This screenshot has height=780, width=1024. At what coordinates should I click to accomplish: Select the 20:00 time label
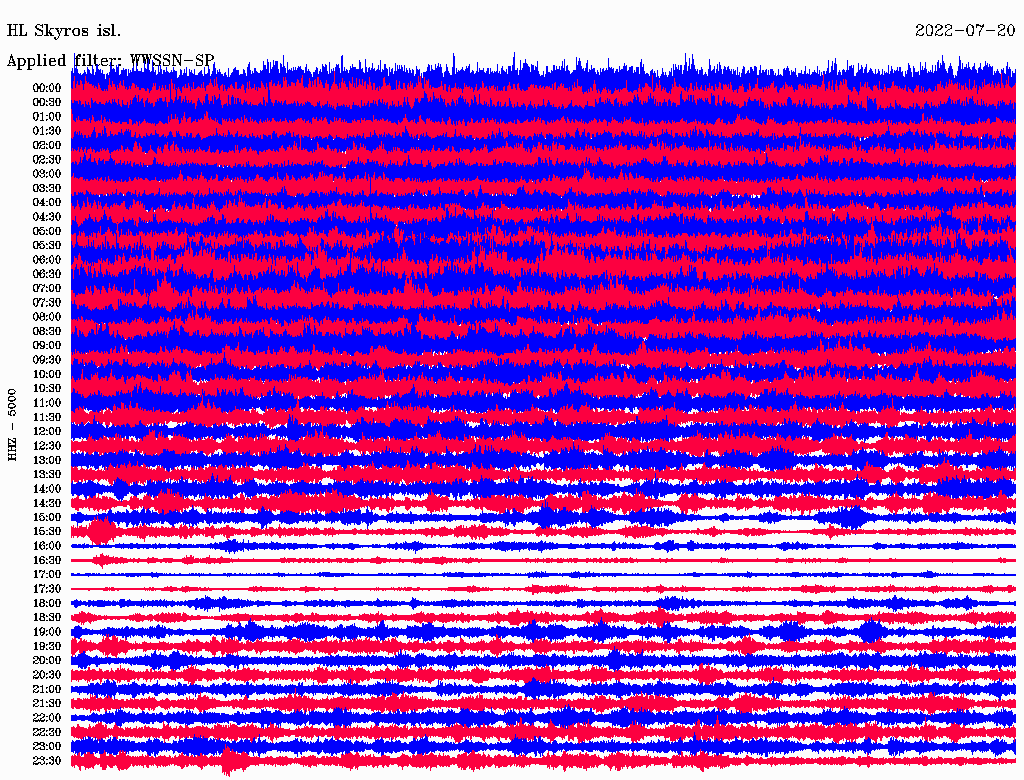click(47, 660)
